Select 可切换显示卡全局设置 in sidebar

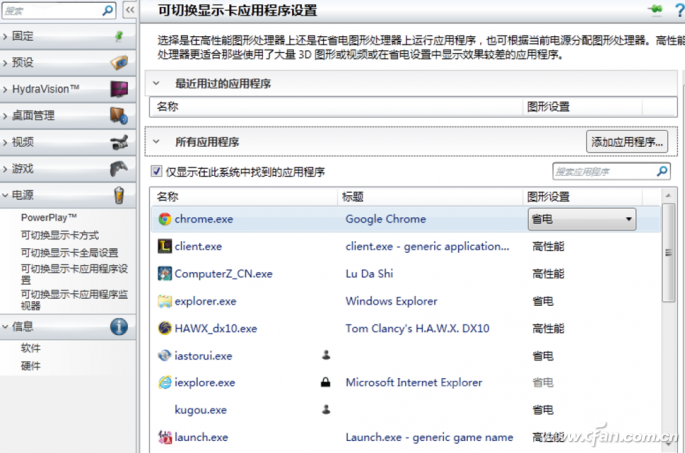coord(69,253)
